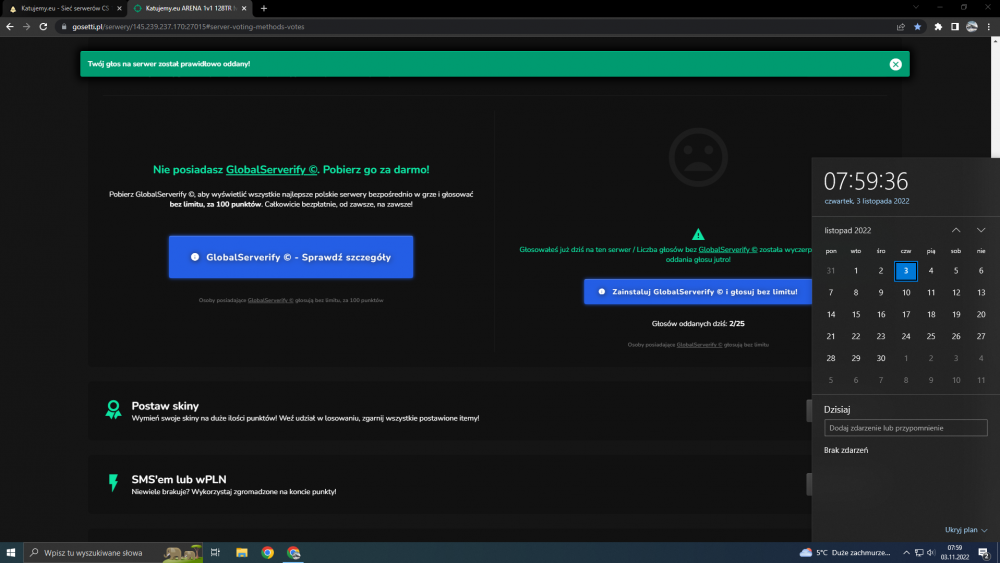Viewport: 1000px width, 563px height.
Task: Toggle the browser side panel icon
Action: tap(955, 27)
